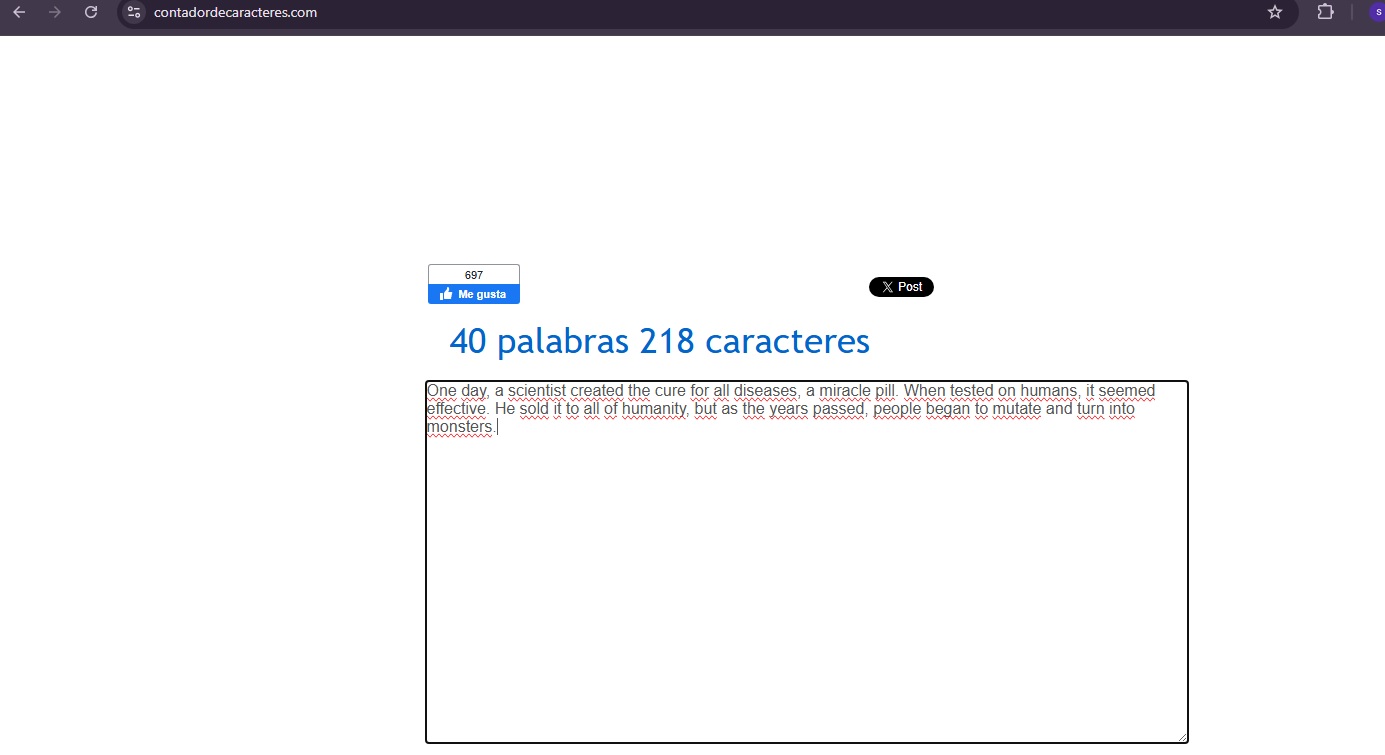Go back to the previous page
The height and width of the screenshot is (755, 1385).
[19, 12]
